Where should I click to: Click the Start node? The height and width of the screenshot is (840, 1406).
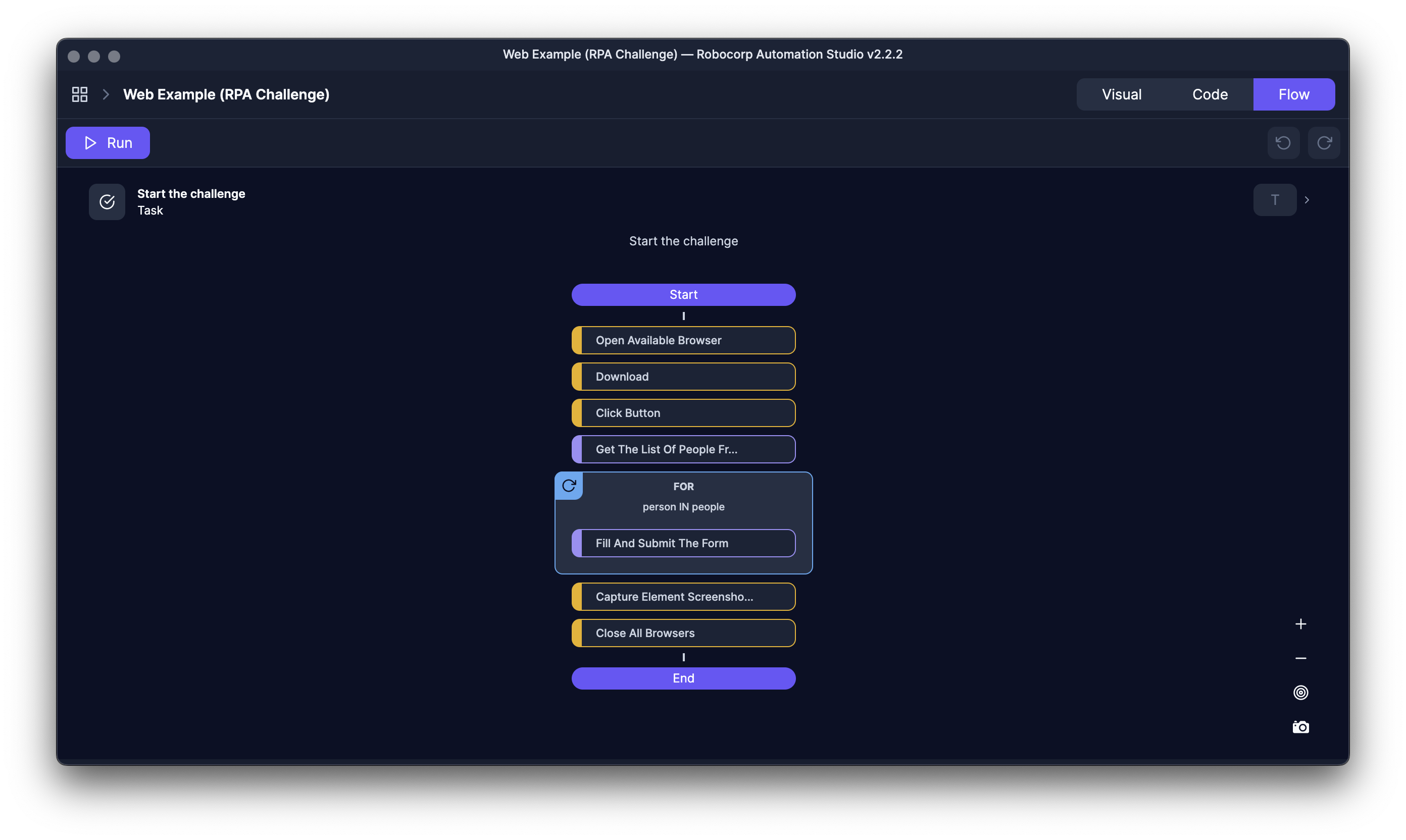(683, 295)
